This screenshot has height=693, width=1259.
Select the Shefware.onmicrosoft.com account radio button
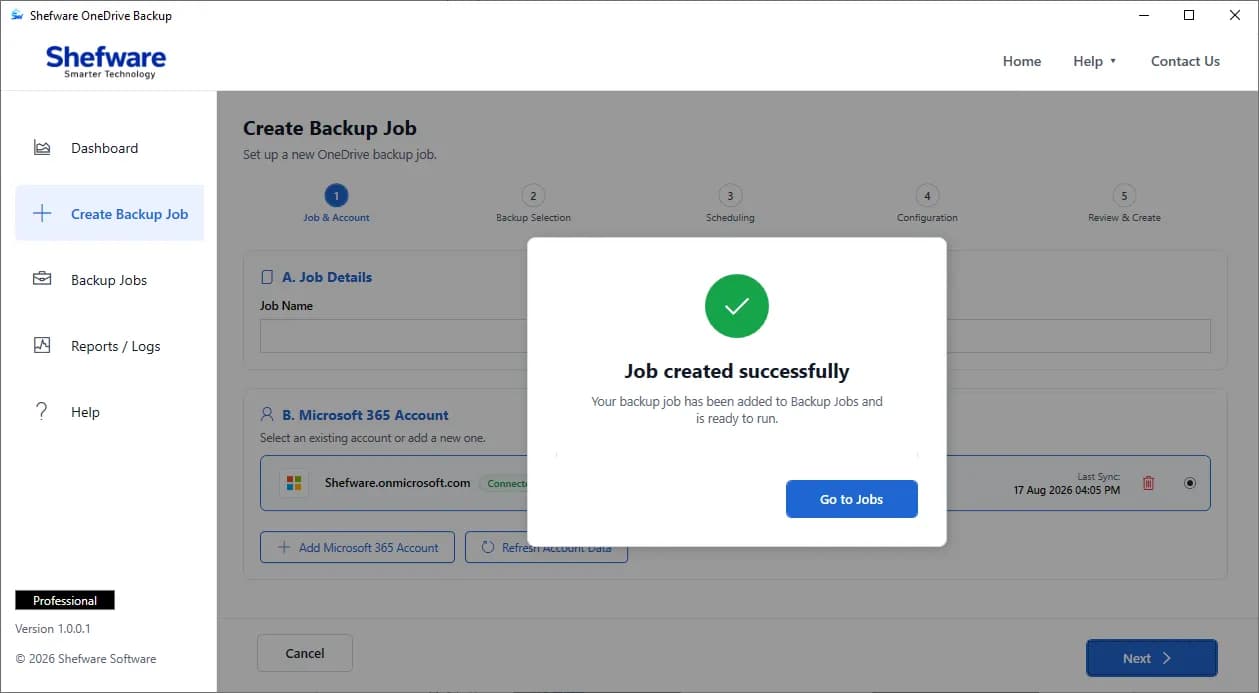1189,483
